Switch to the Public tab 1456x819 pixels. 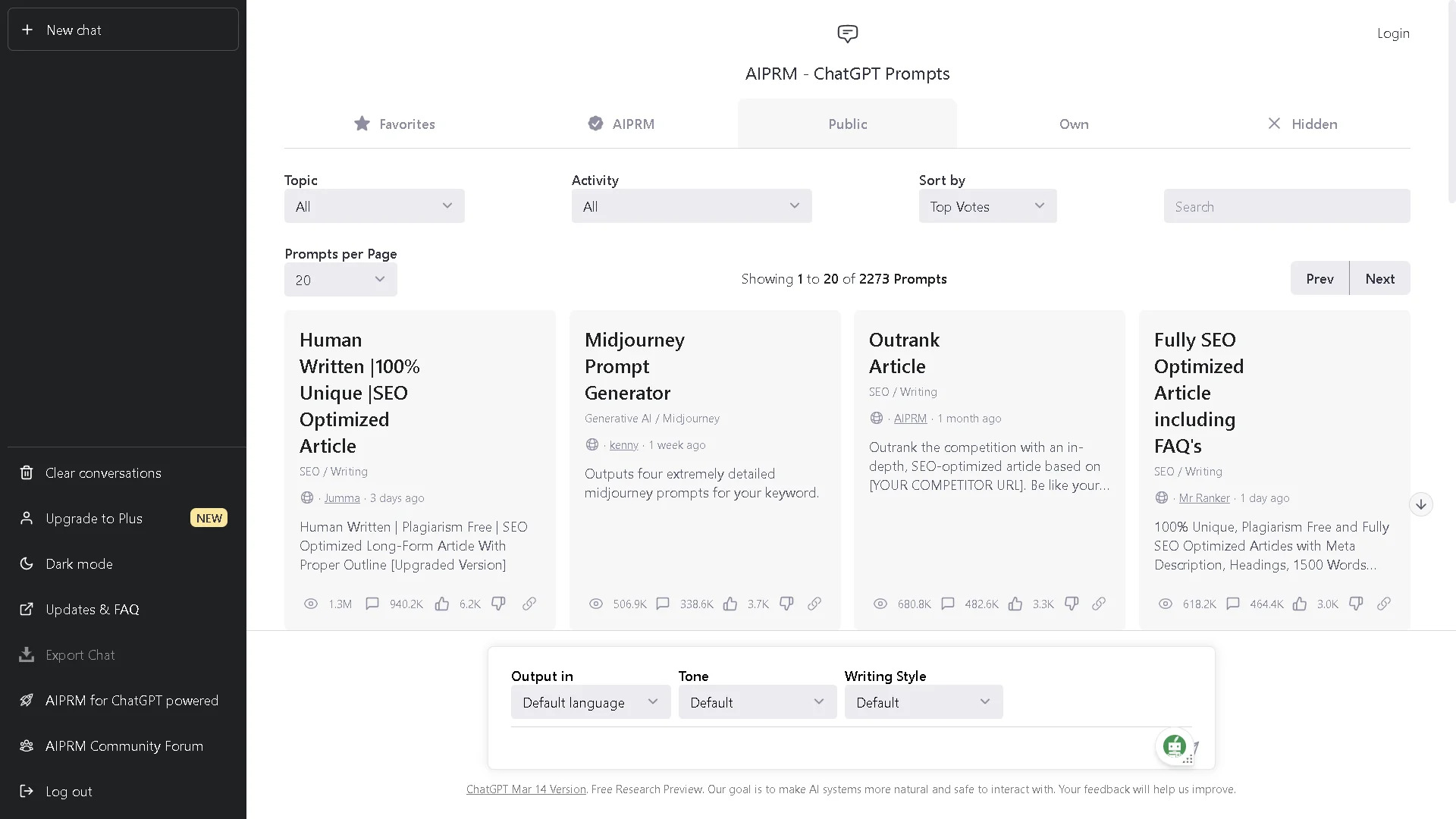coord(847,124)
